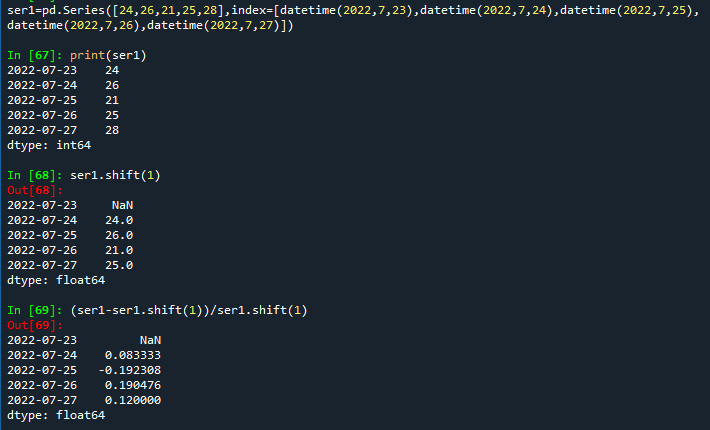
Task: Click the dtype: int64 output line
Action: point(48,145)
